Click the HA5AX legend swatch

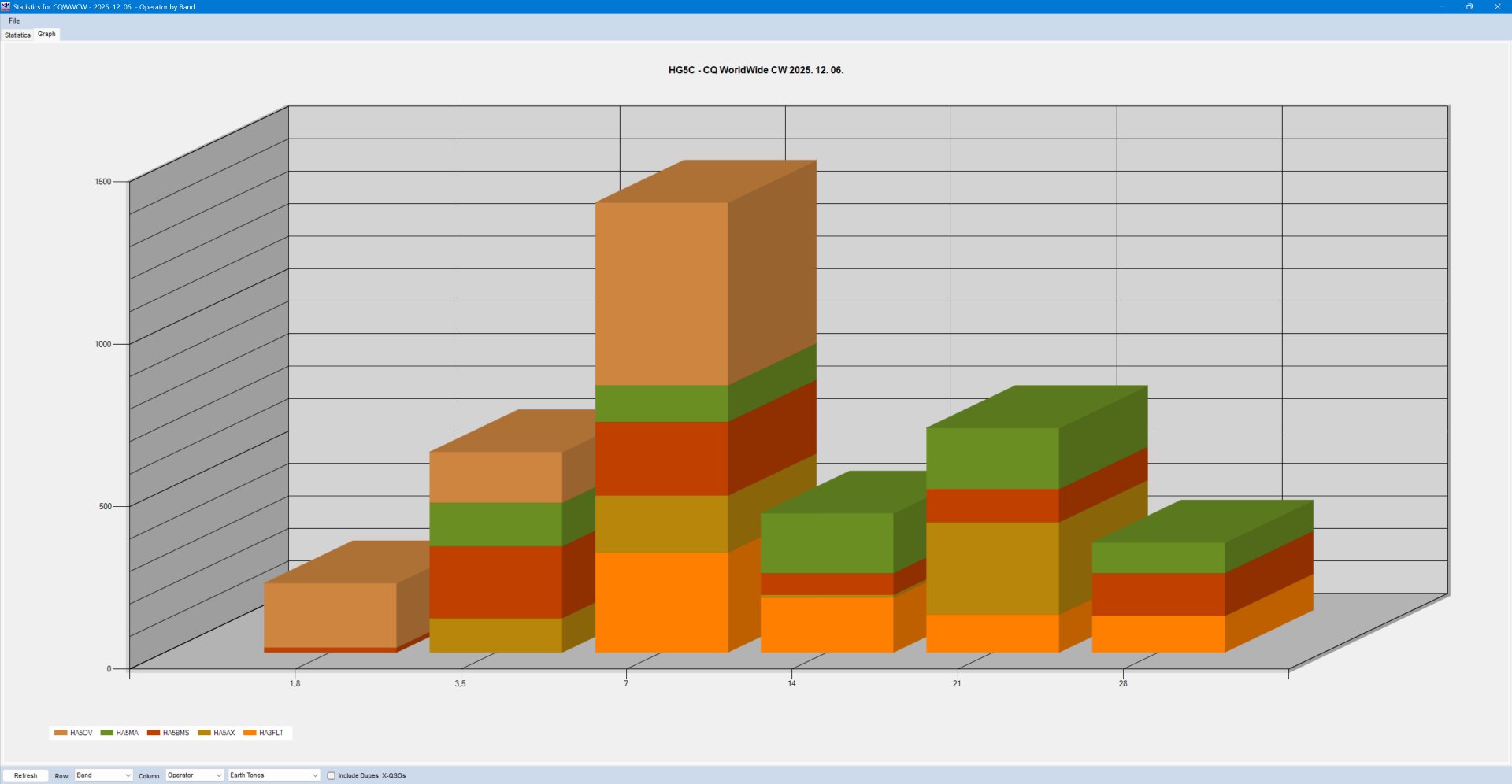click(204, 733)
